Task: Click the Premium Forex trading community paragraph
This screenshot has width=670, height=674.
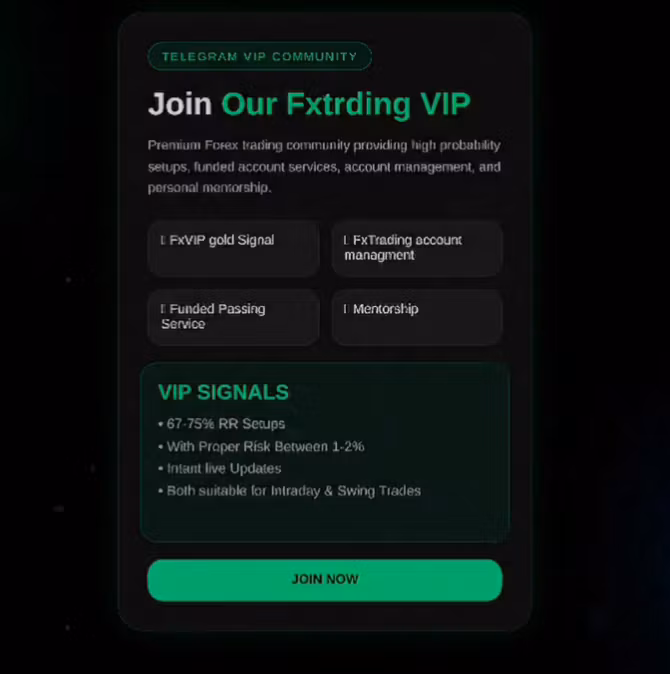Action: pyautogui.click(x=324, y=166)
